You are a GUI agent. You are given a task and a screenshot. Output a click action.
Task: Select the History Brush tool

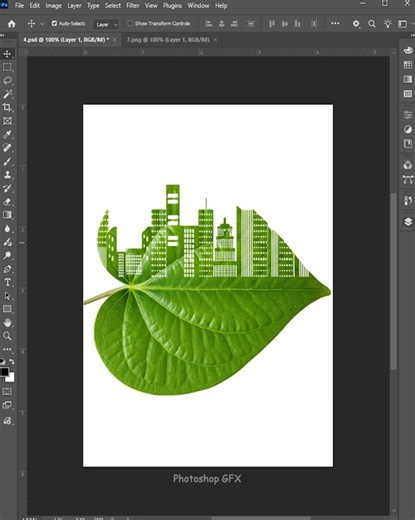(7, 188)
